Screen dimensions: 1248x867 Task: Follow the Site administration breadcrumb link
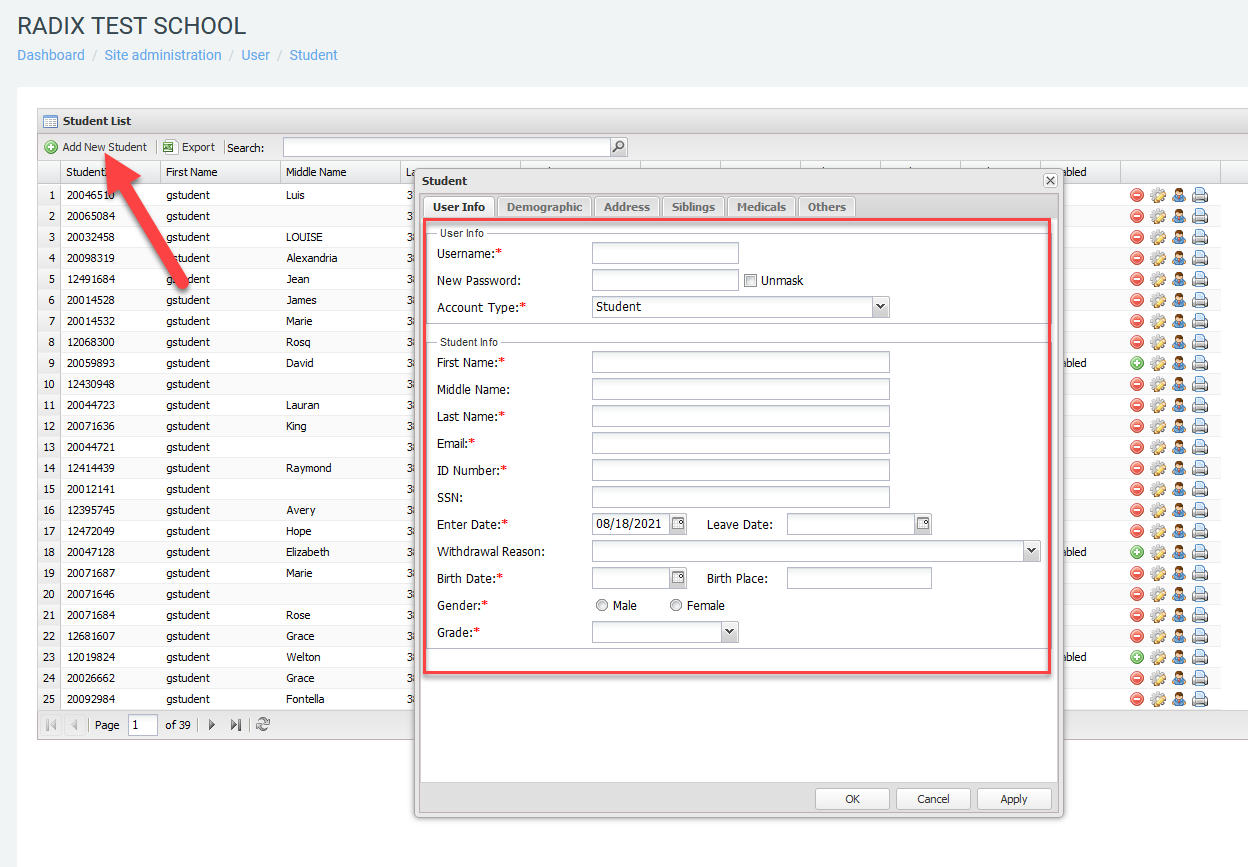point(163,55)
